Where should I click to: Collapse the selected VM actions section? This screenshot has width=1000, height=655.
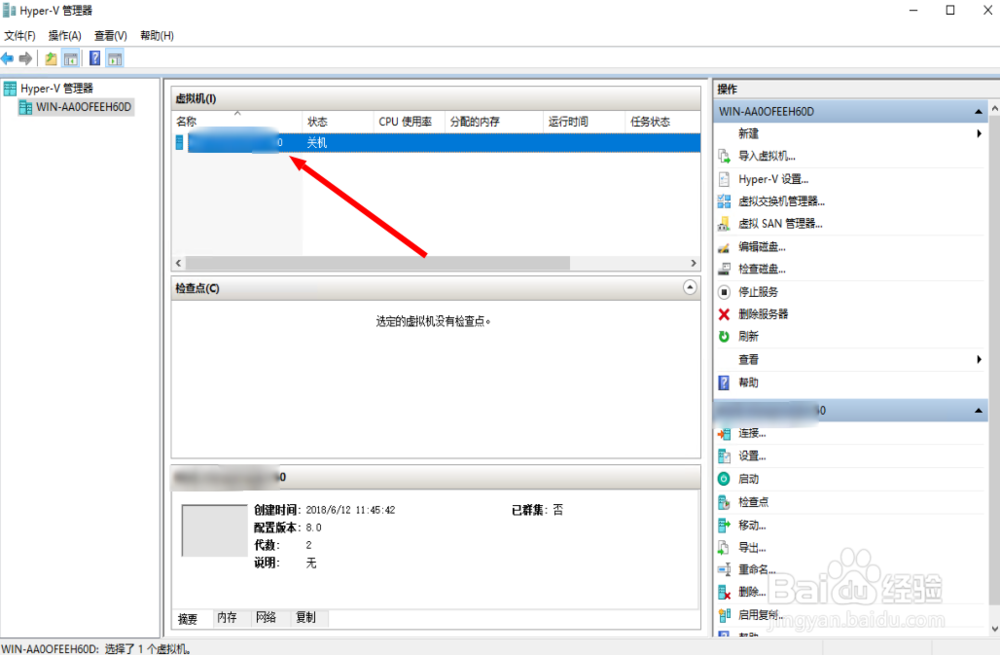tap(978, 411)
